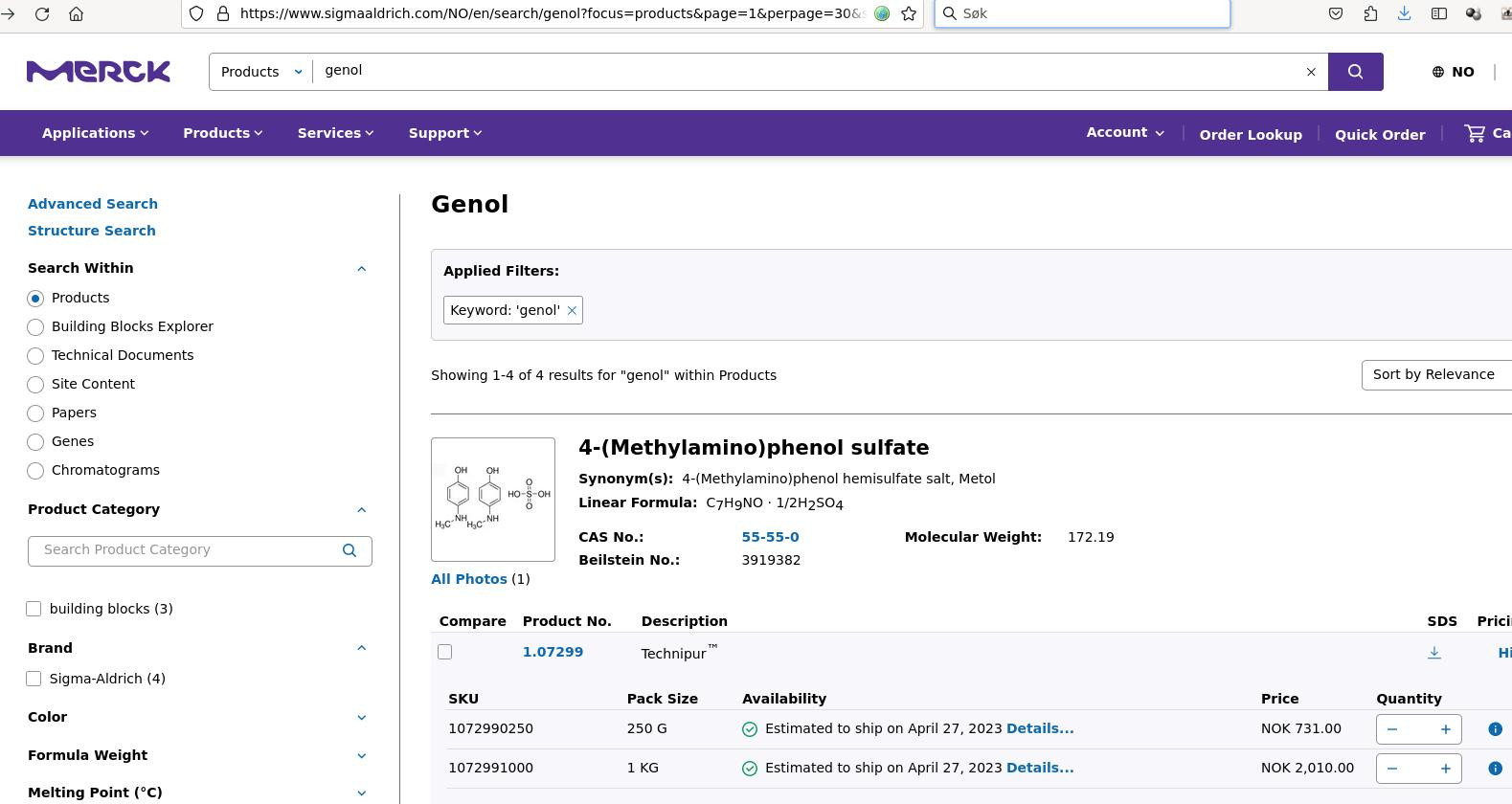Open the shopping cart icon
Viewport: 1512px width, 804px height.
pyautogui.click(x=1476, y=133)
